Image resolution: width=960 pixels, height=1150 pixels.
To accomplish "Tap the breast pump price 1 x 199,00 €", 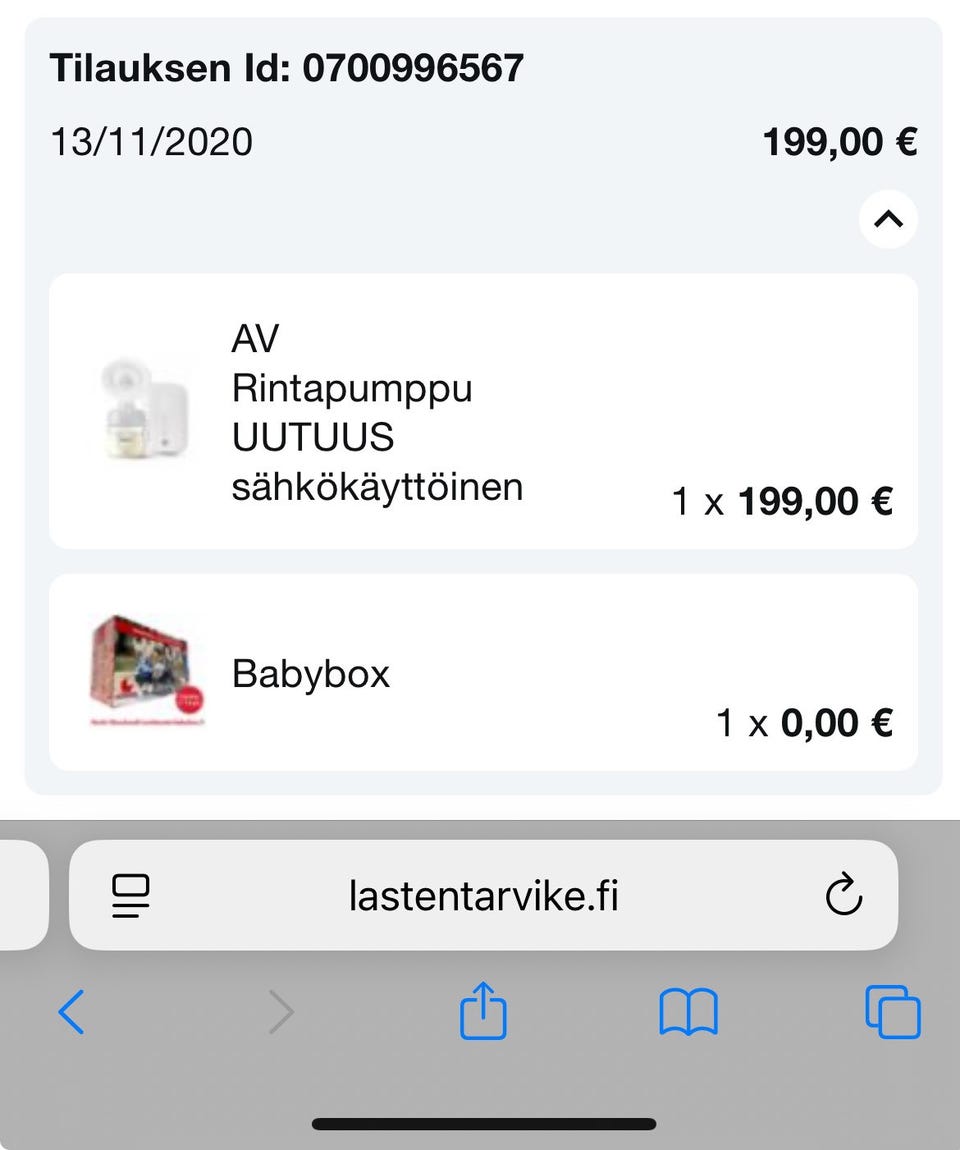I will click(x=782, y=500).
